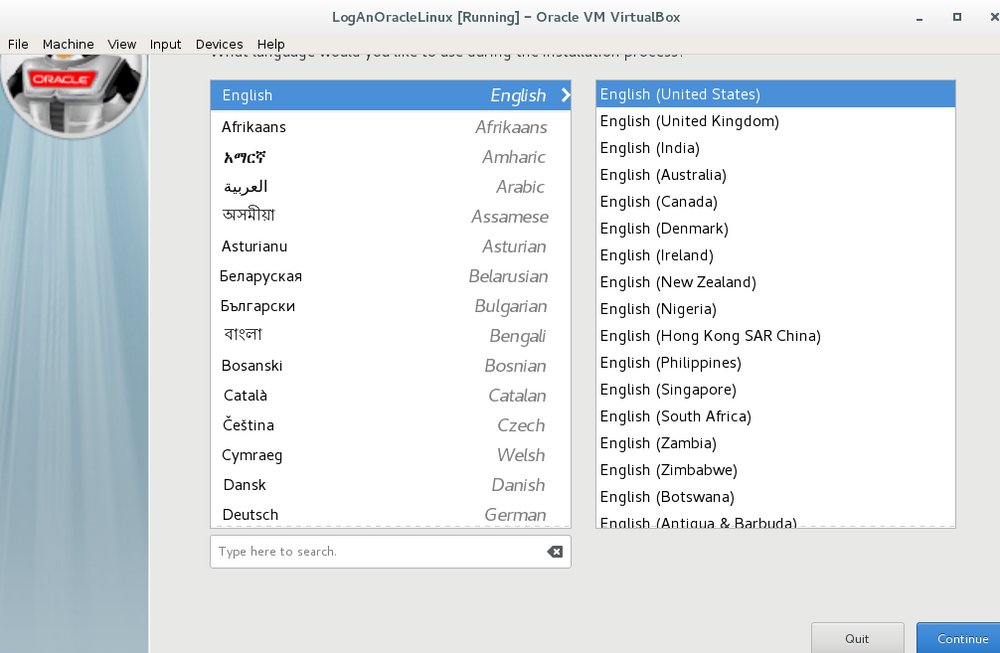Click the arrow beside selected English language
The image size is (1000, 653).
[x=565, y=95]
